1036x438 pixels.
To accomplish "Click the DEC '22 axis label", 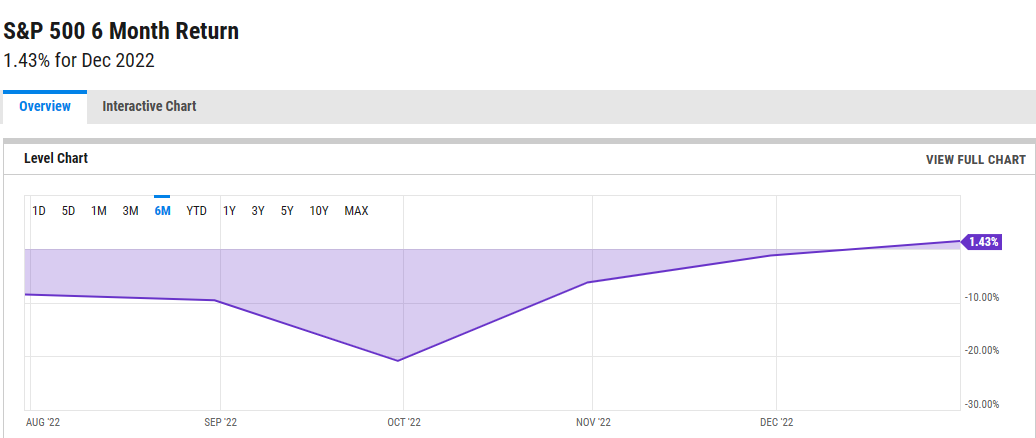I will (776, 423).
